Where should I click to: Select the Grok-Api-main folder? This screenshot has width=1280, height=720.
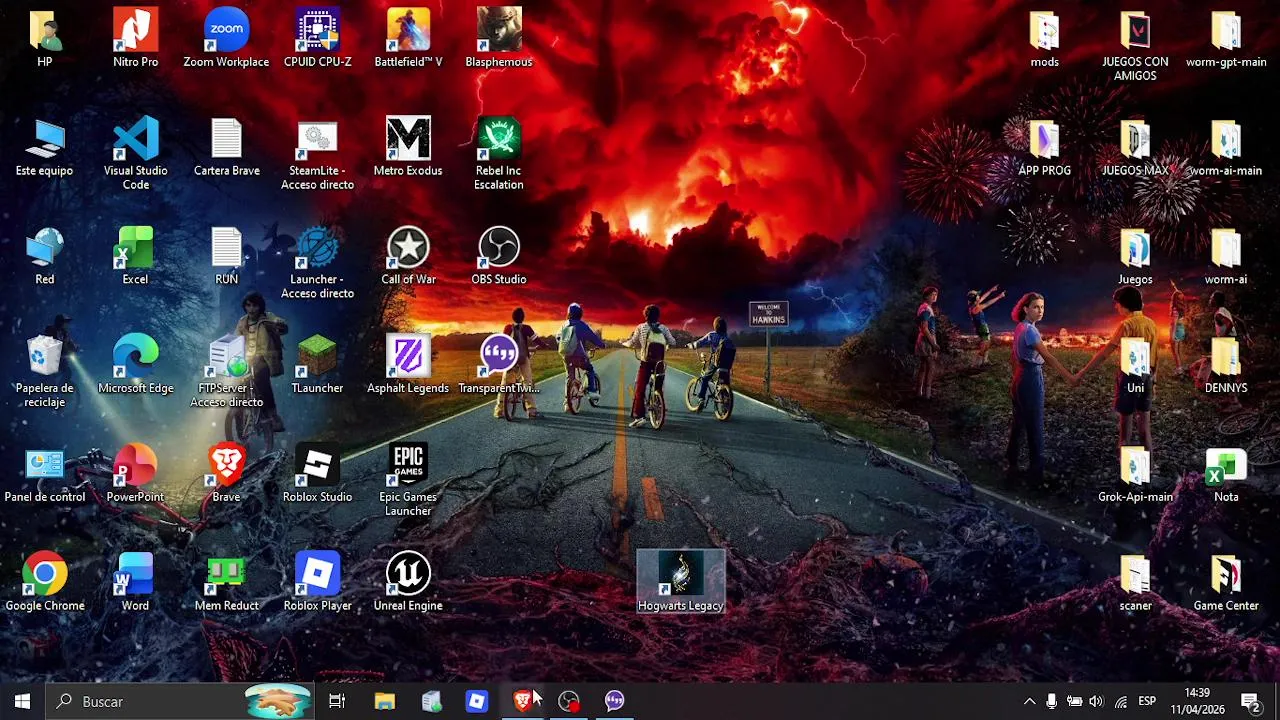(x=1135, y=474)
